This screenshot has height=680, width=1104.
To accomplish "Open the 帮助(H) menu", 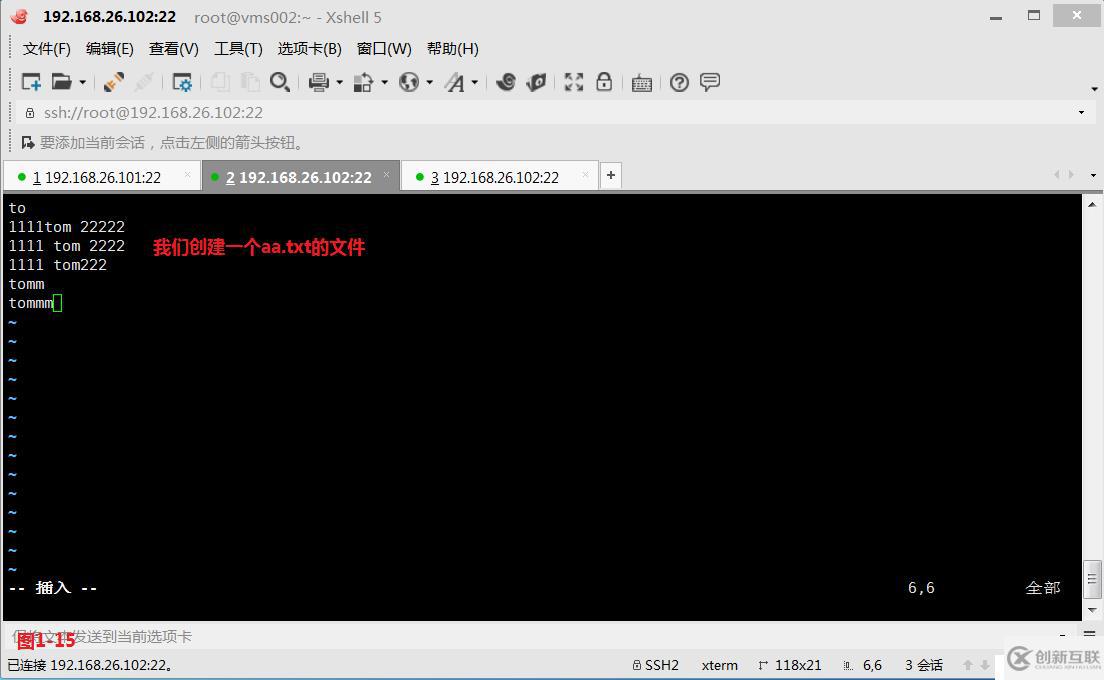I will [x=453, y=49].
